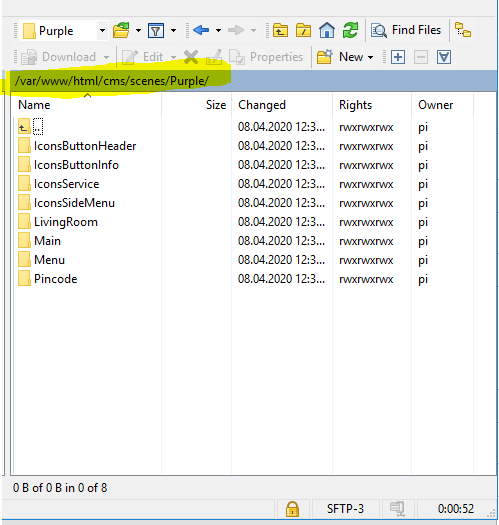The width and height of the screenshot is (499, 525).
Task: Expand the Edit dropdown arrow
Action: 173,57
